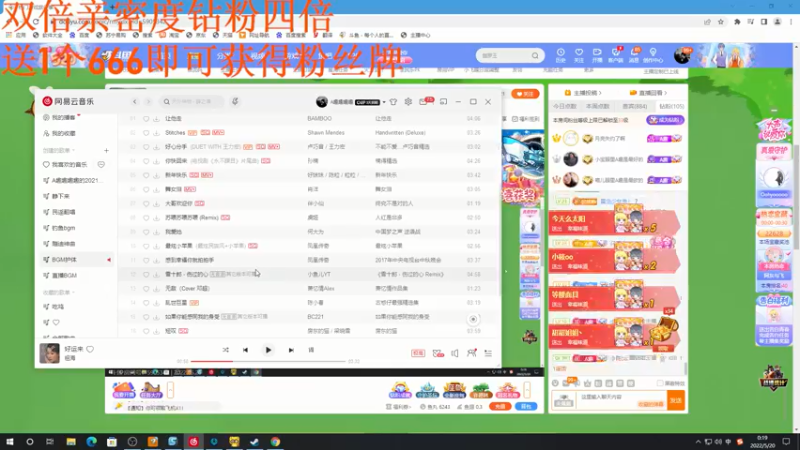The width and height of the screenshot is (800, 450).
Task: Activate voice recognition microphone icon
Action: (235, 102)
